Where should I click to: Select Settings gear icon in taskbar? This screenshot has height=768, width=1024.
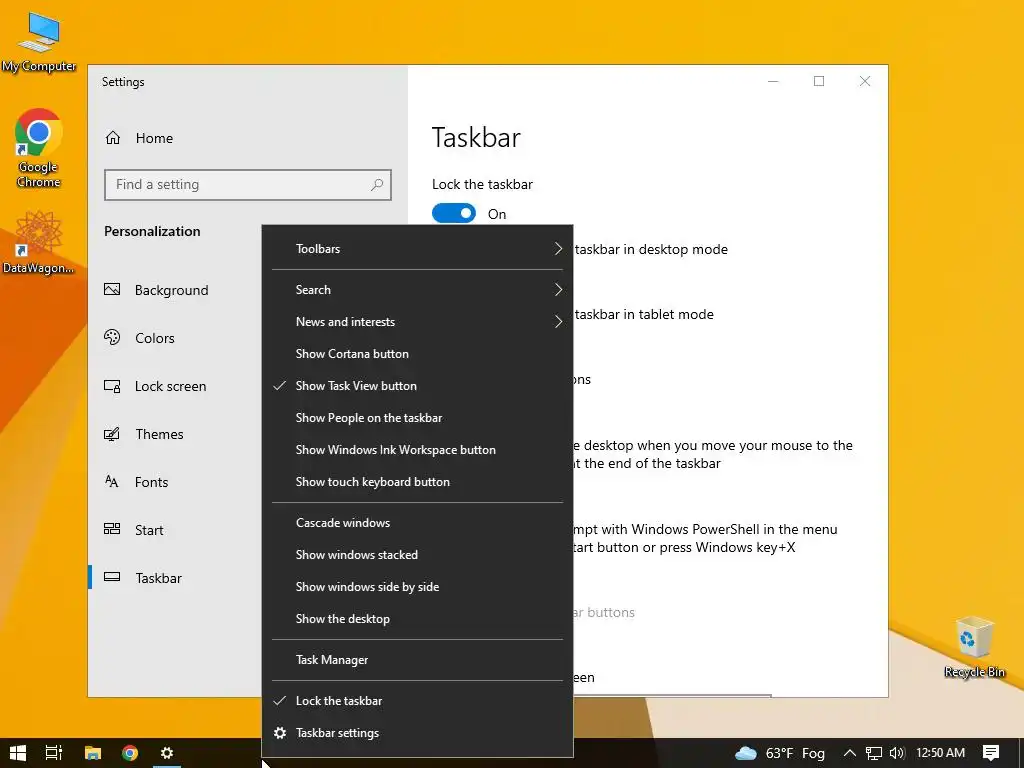(x=167, y=753)
